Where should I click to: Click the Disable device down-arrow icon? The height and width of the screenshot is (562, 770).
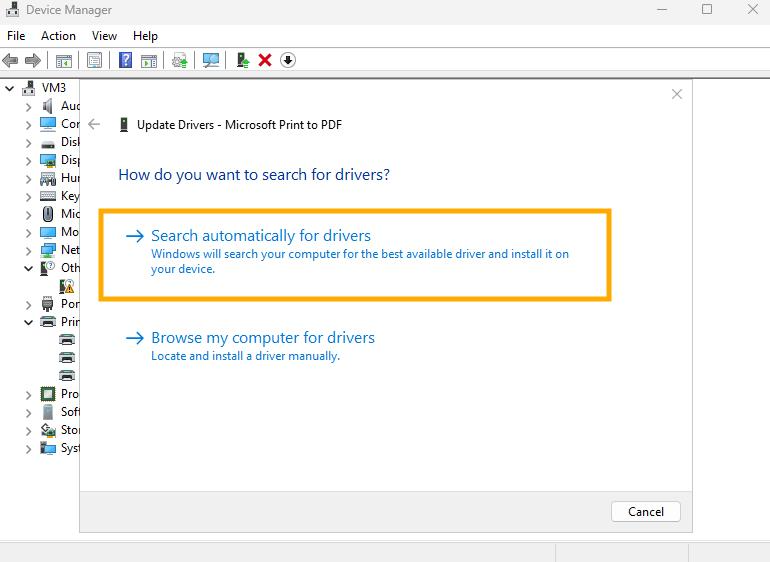pyautogui.click(x=288, y=60)
